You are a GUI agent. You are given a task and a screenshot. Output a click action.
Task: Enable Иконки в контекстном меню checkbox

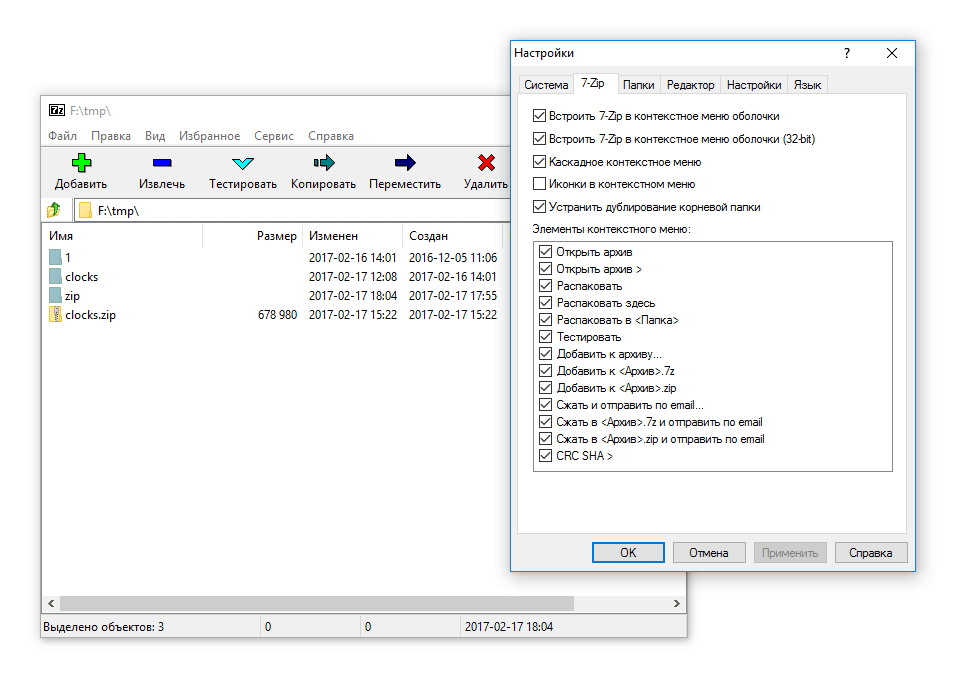(x=540, y=184)
